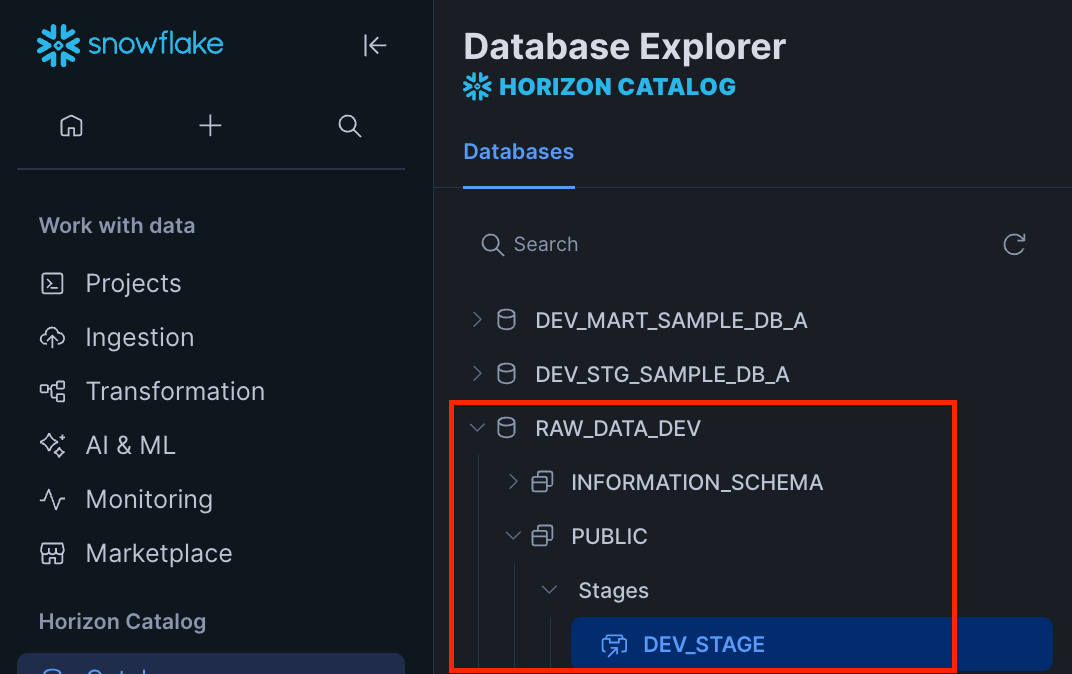Open the Transformation section
Screen dimensions: 1072x674
coord(175,392)
